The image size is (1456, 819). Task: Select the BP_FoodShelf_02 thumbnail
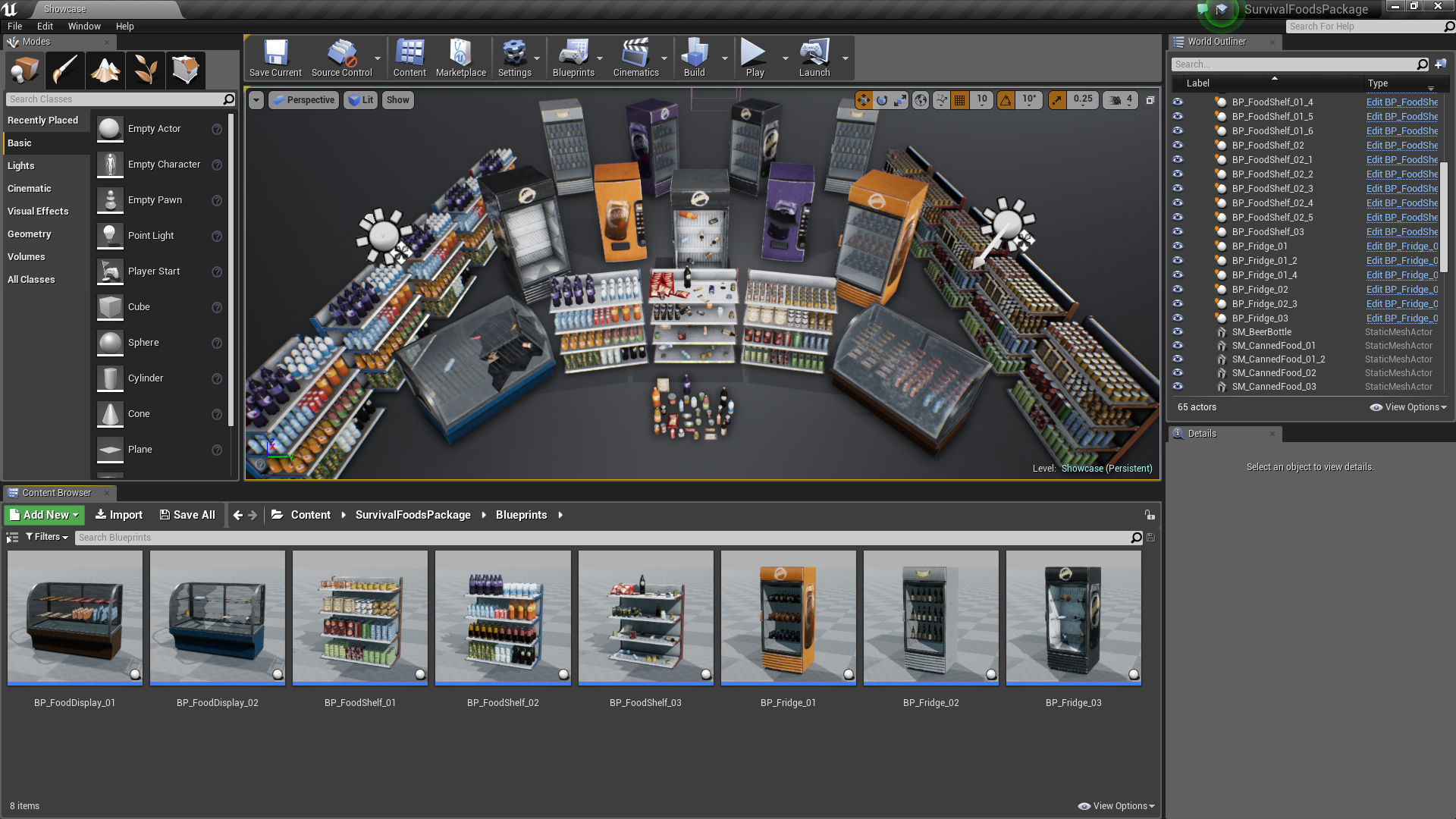coord(503,619)
